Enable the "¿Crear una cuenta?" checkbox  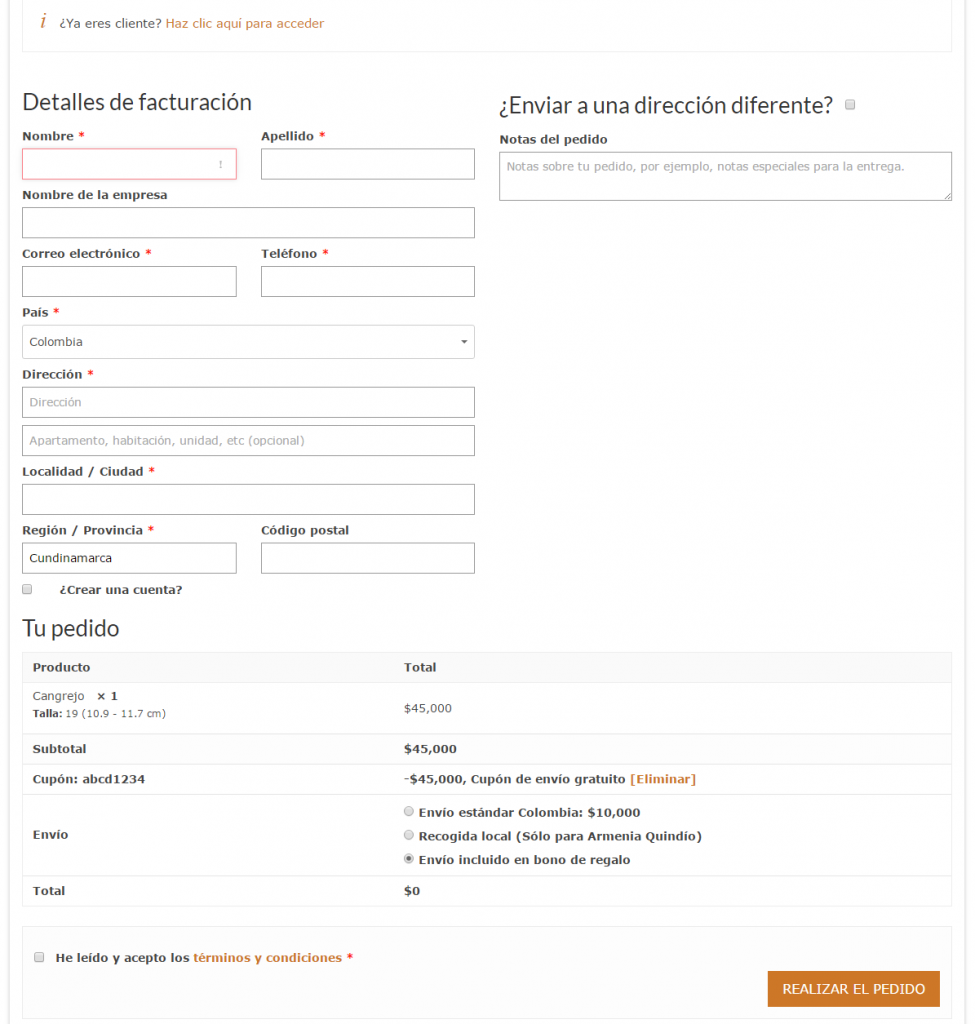click(x=27, y=589)
